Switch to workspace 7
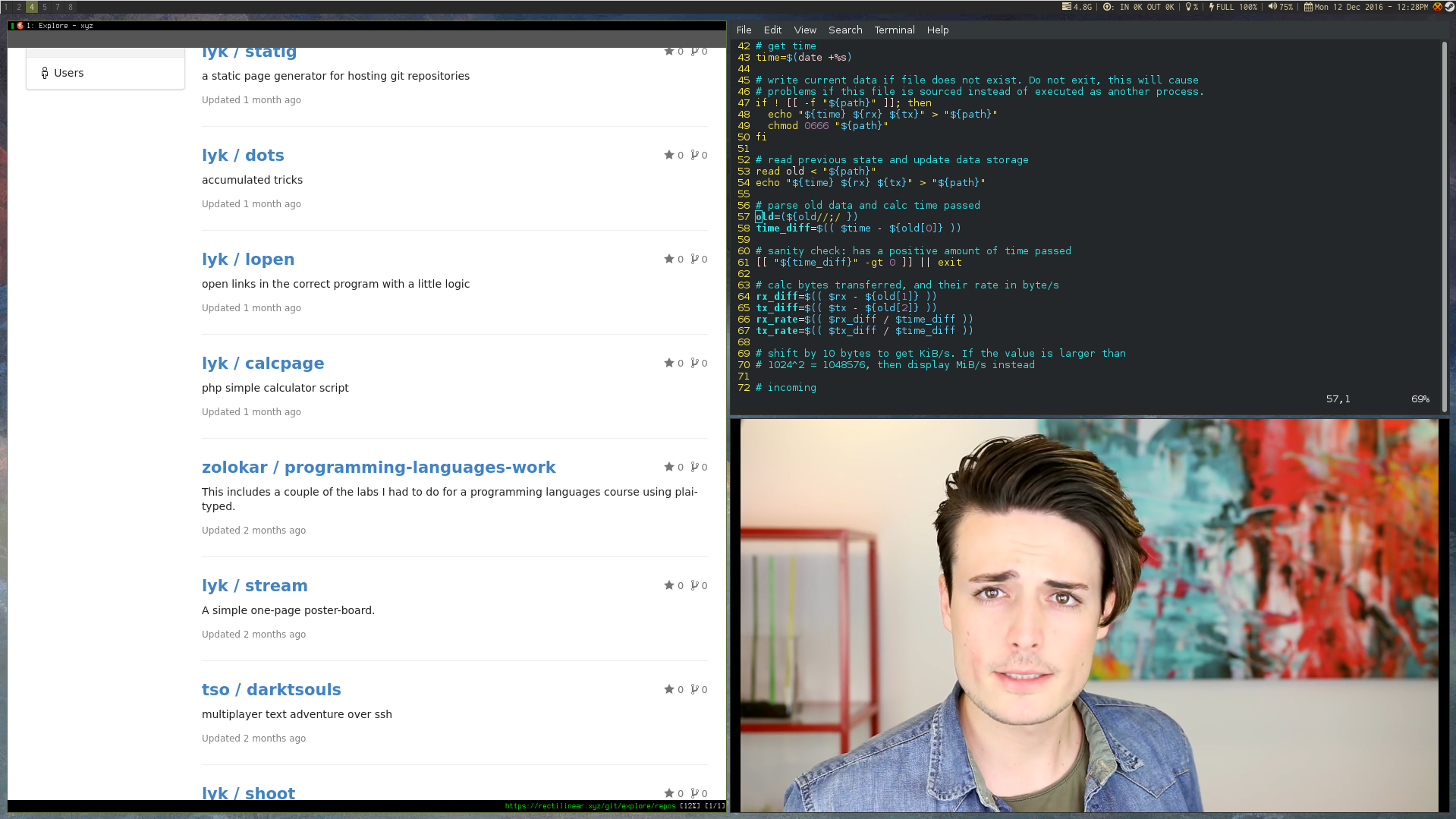Screen dimensions: 1456x819 [x=58, y=7]
